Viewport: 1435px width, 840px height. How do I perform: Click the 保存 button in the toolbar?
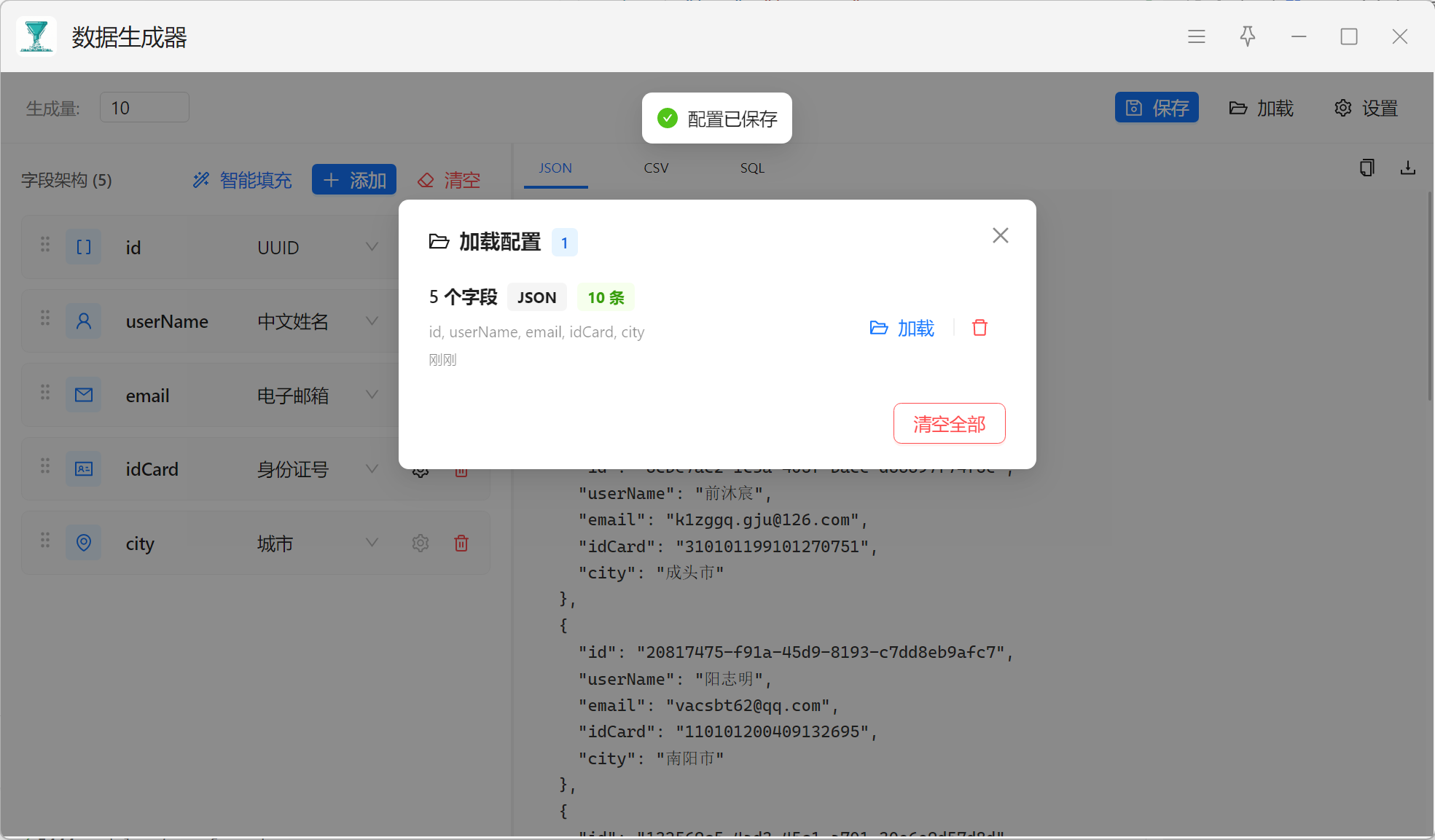[x=1157, y=108]
